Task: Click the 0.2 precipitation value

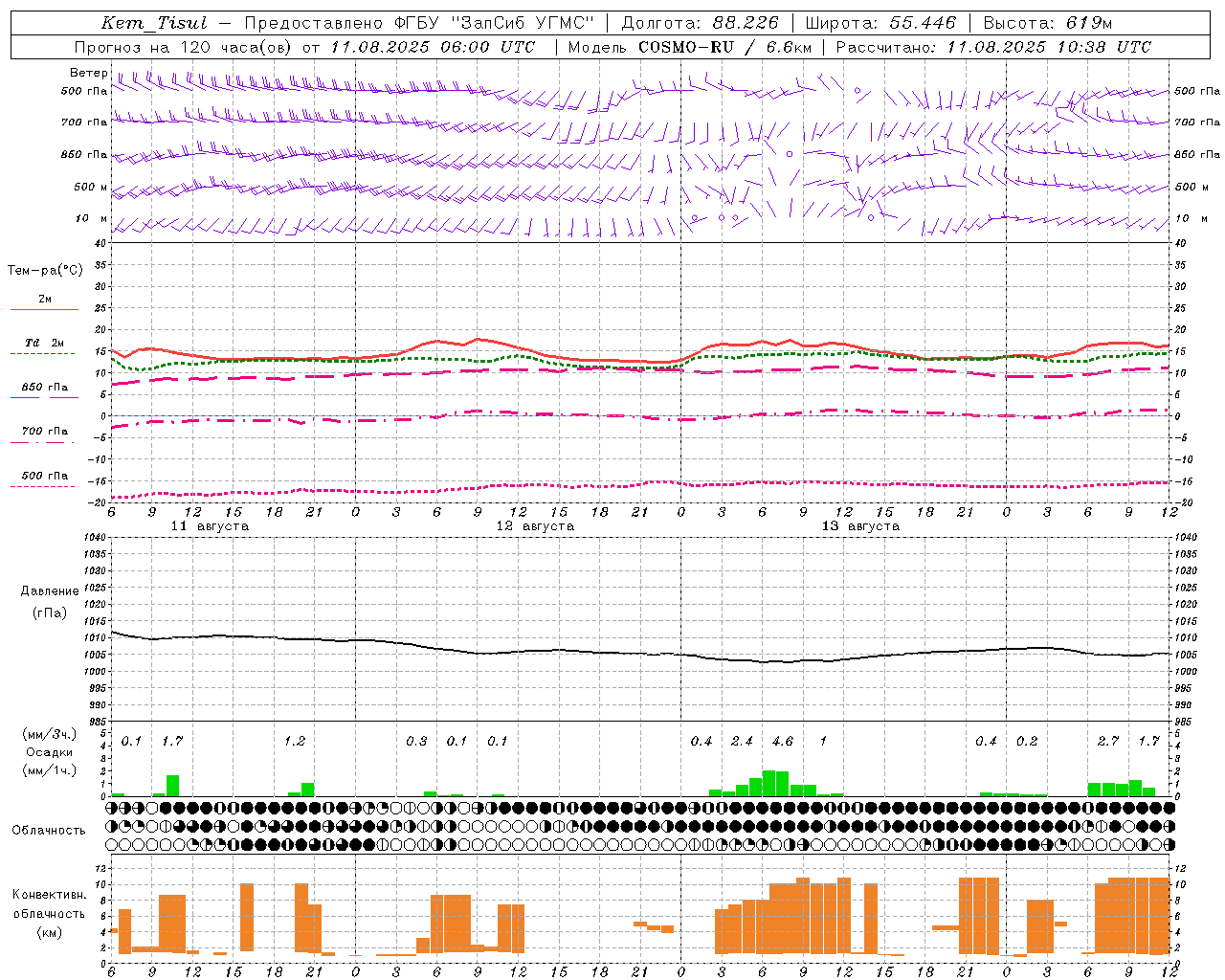Action: tap(1027, 741)
